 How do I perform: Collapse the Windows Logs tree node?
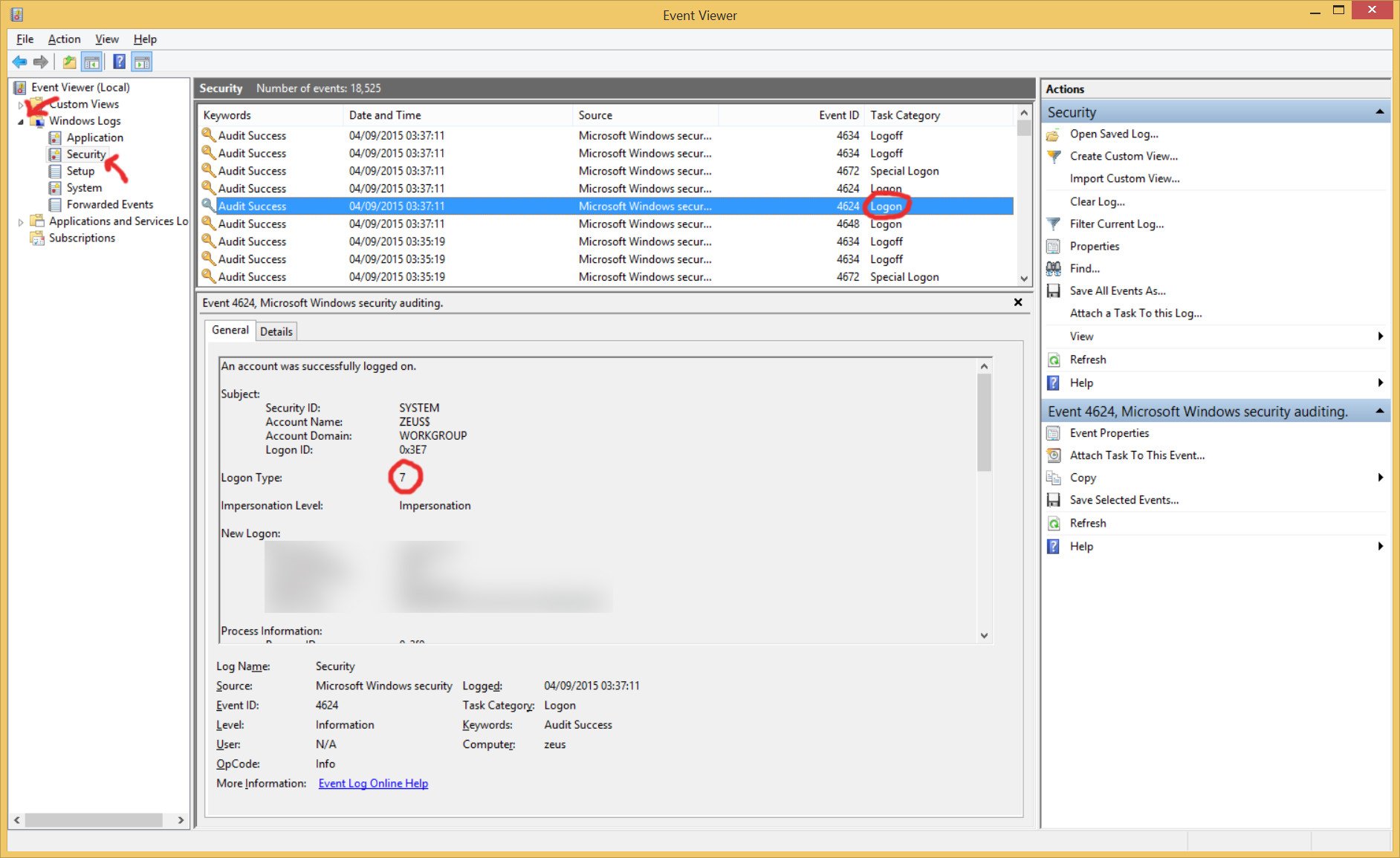21,121
